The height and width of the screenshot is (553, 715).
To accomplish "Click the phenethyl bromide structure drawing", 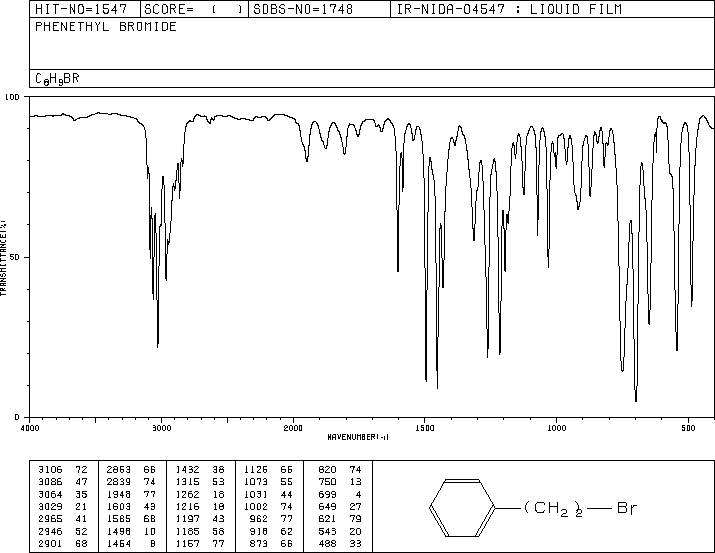I will click(533, 508).
